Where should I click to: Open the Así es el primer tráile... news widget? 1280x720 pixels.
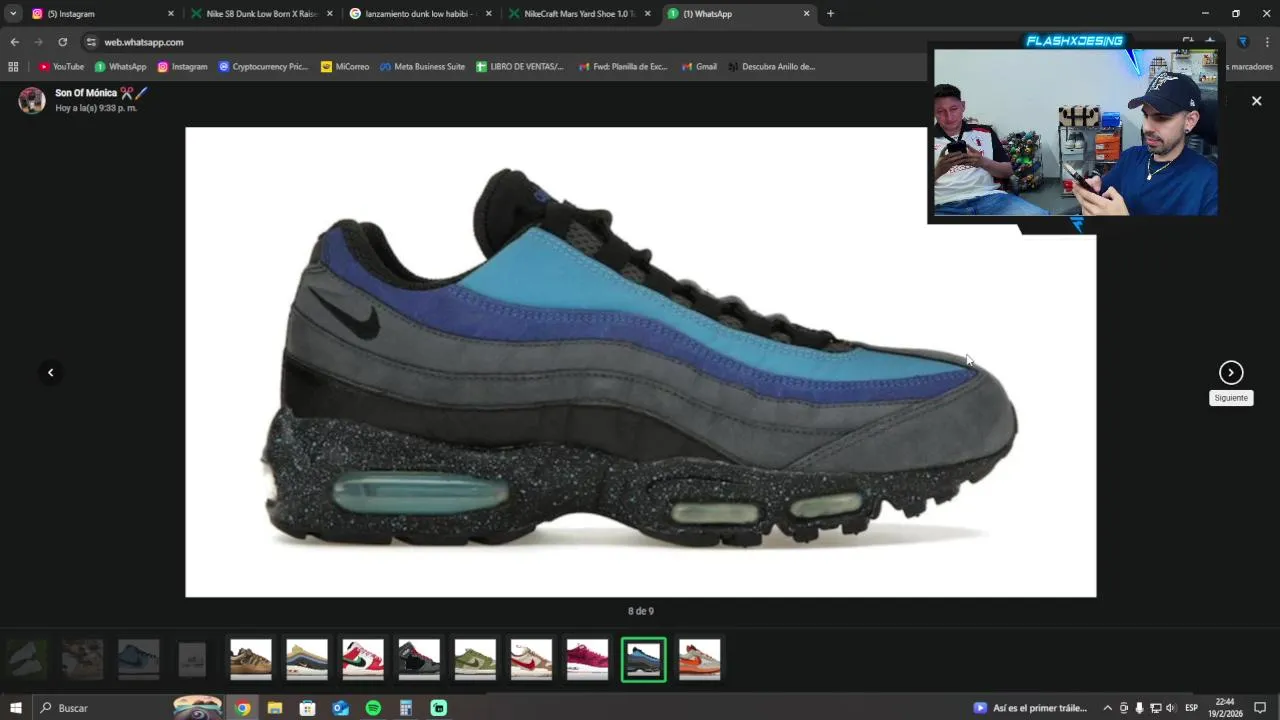pyautogui.click(x=1030, y=708)
